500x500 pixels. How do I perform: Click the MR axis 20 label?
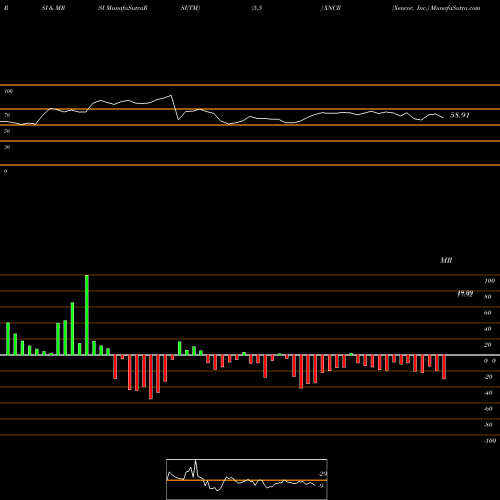tap(488, 345)
